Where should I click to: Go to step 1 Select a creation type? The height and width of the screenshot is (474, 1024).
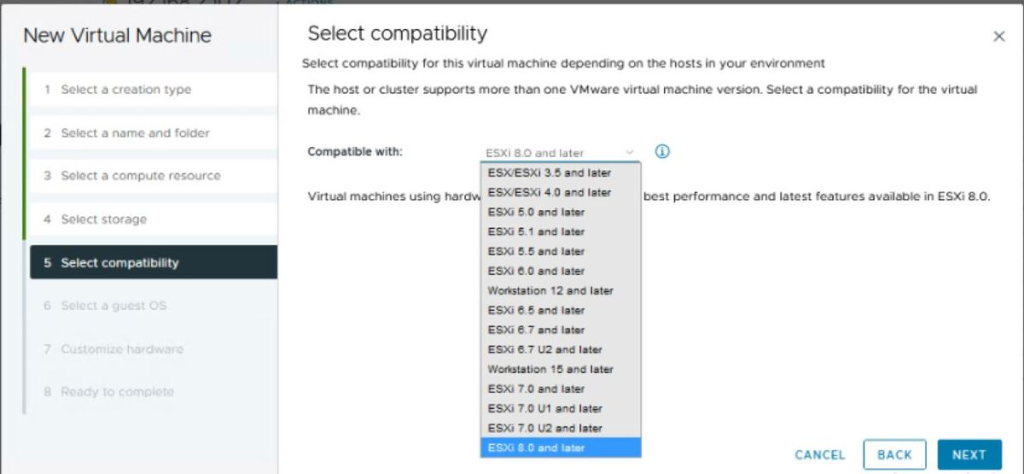coord(153,89)
